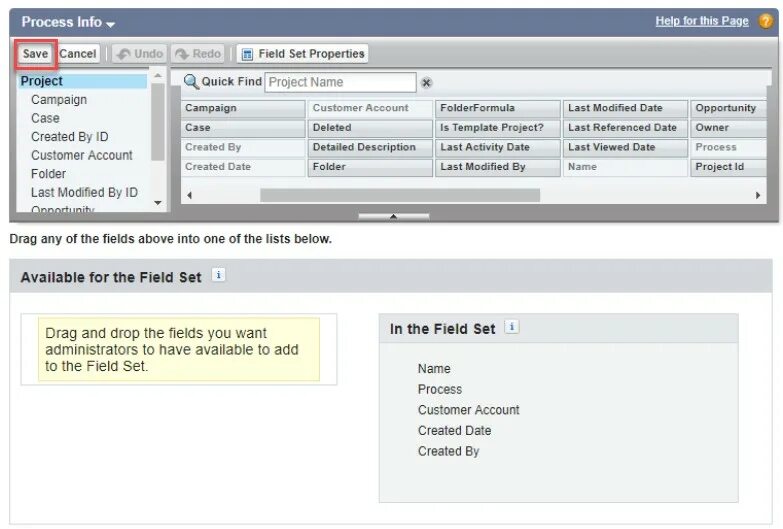The image size is (783, 529).
Task: Click the left list vertical scrollbar thumb
Action: click(x=158, y=122)
